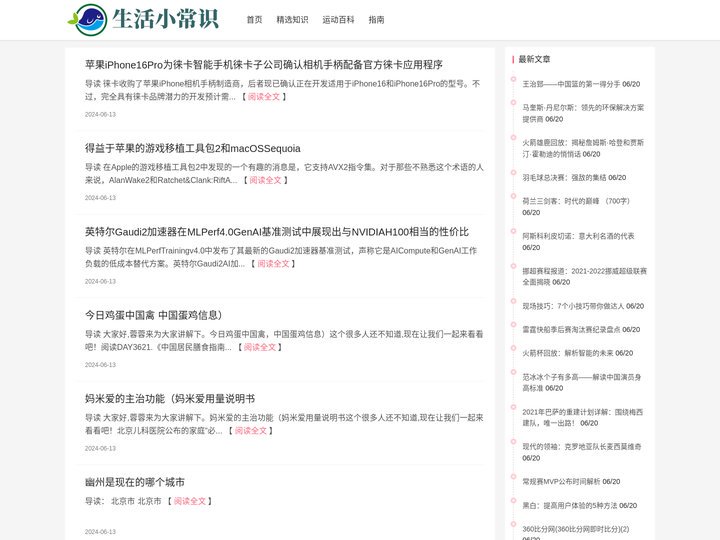Open the 苹果iPhone16Pro徕卡 article title
This screenshot has height=540, width=720.
[264, 65]
